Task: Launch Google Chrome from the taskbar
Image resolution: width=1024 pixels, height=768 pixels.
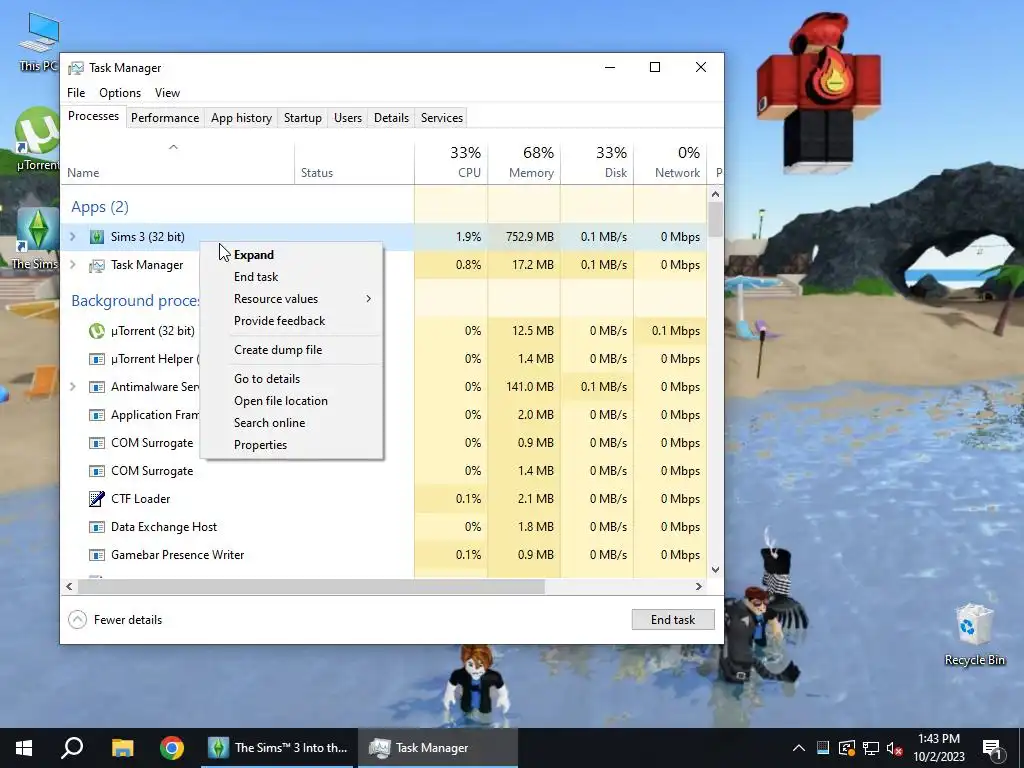Action: click(x=172, y=748)
